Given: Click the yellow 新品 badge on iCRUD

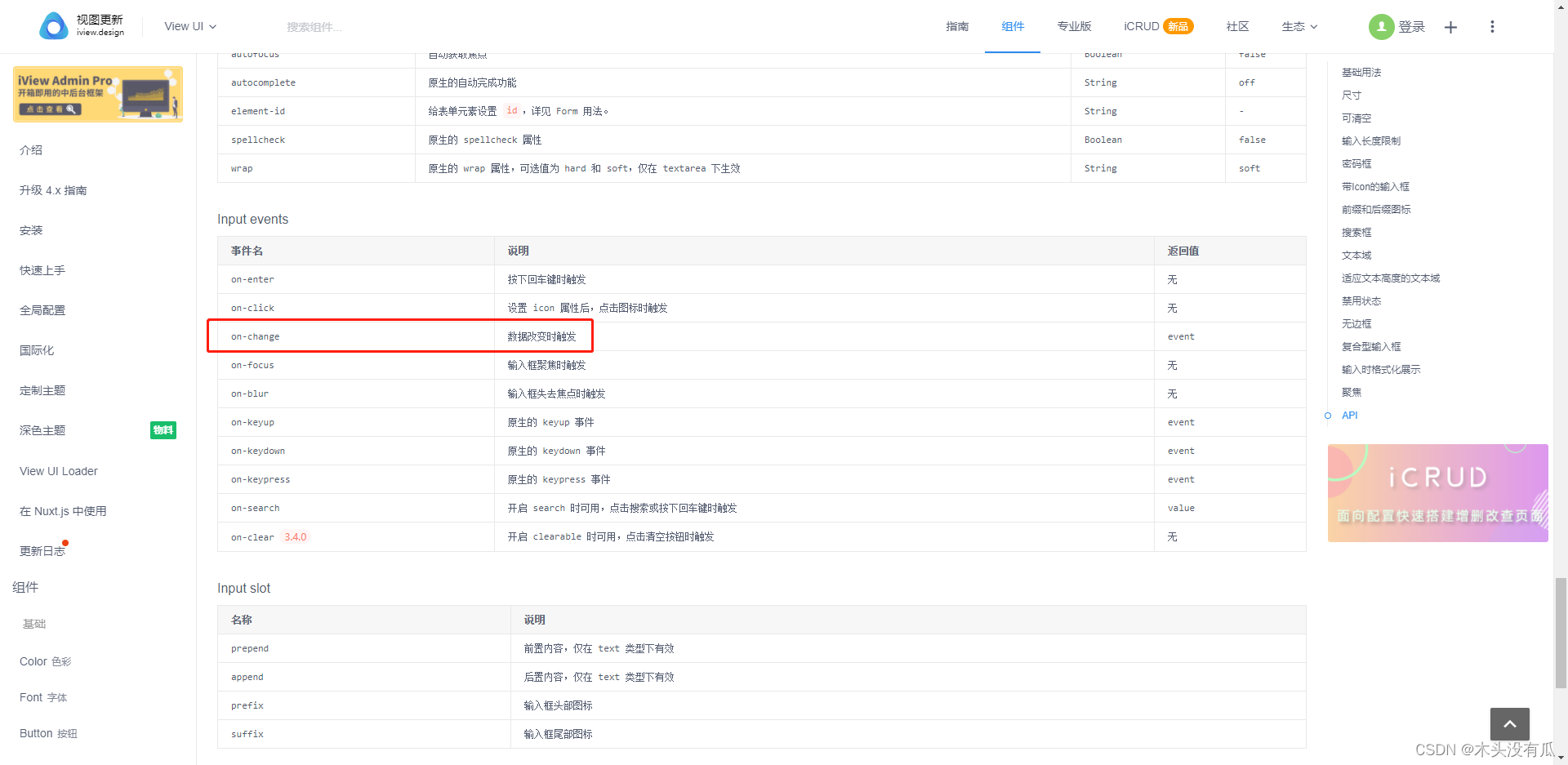Looking at the screenshot, I should point(1178,25).
